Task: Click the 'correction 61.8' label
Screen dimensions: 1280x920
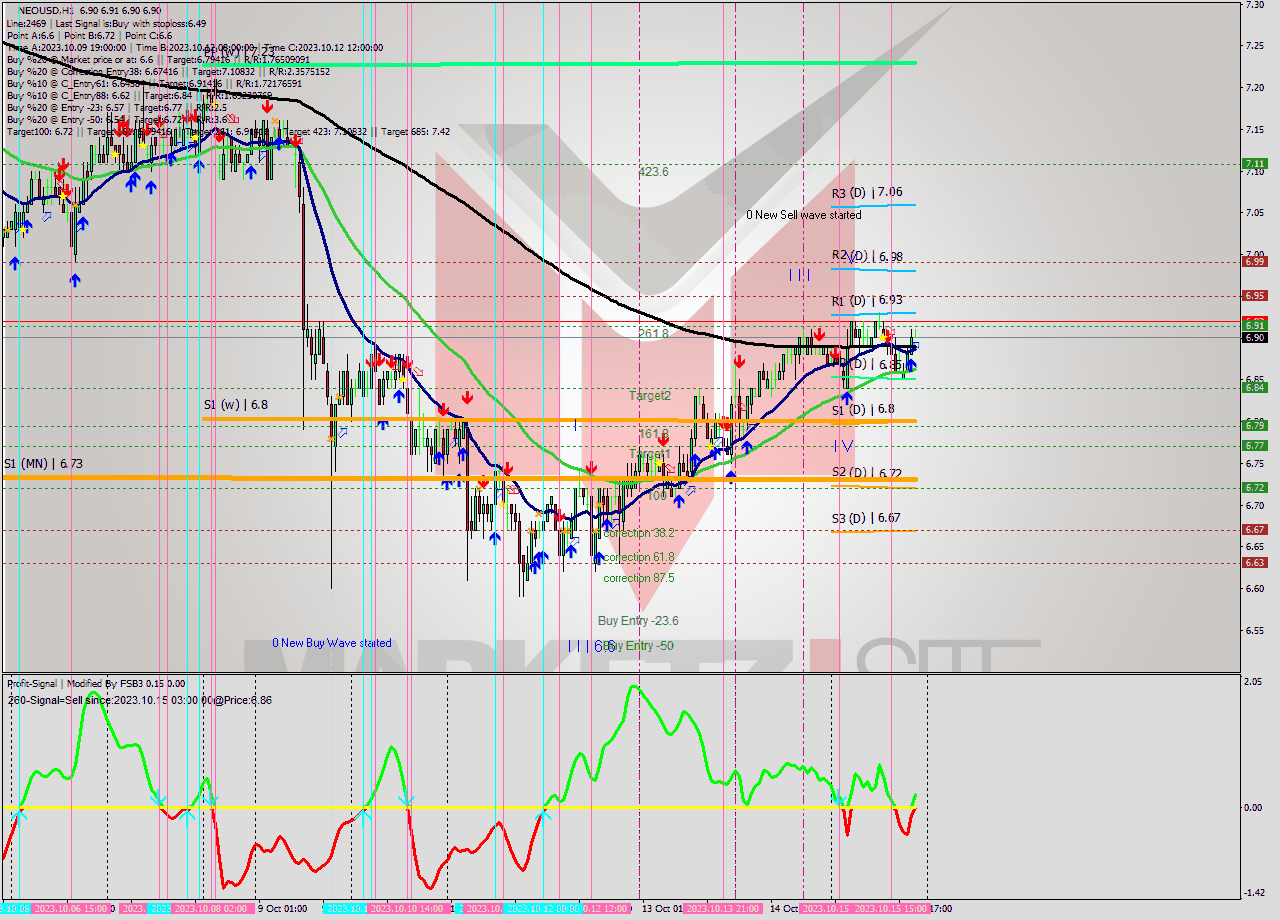Action: (x=639, y=557)
